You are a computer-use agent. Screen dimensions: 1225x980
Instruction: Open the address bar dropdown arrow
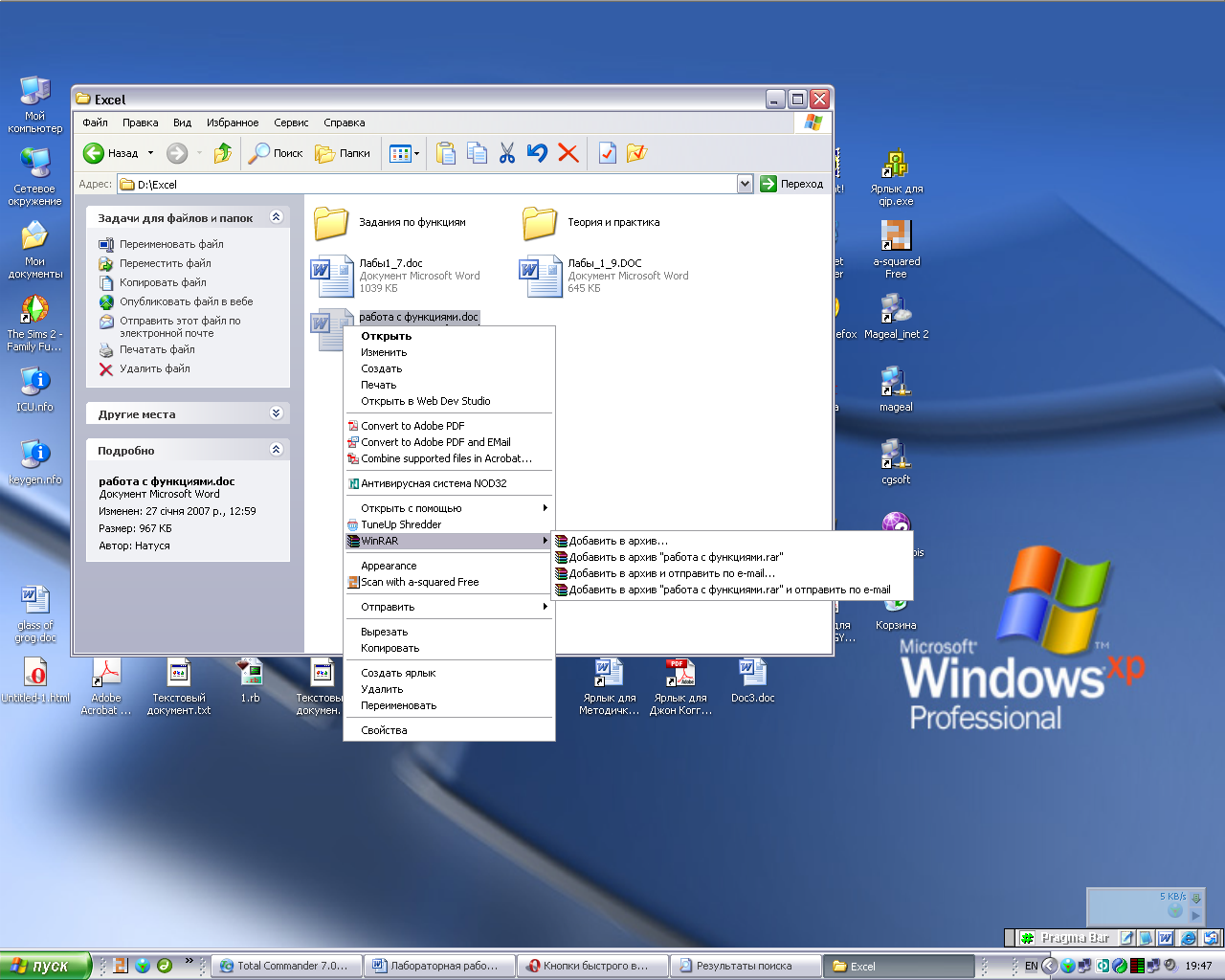click(746, 184)
